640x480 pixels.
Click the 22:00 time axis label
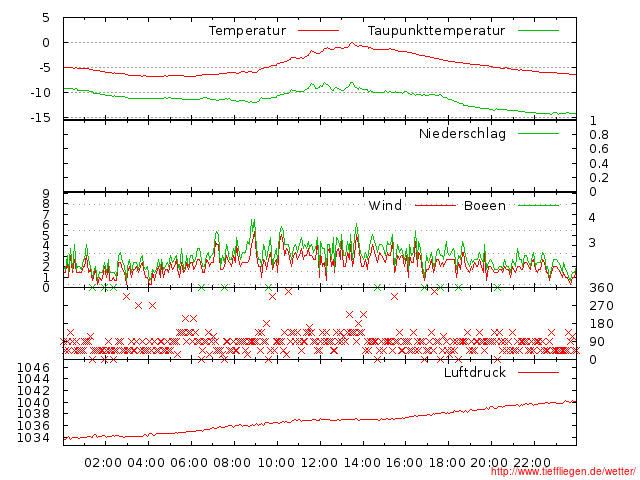[532, 463]
